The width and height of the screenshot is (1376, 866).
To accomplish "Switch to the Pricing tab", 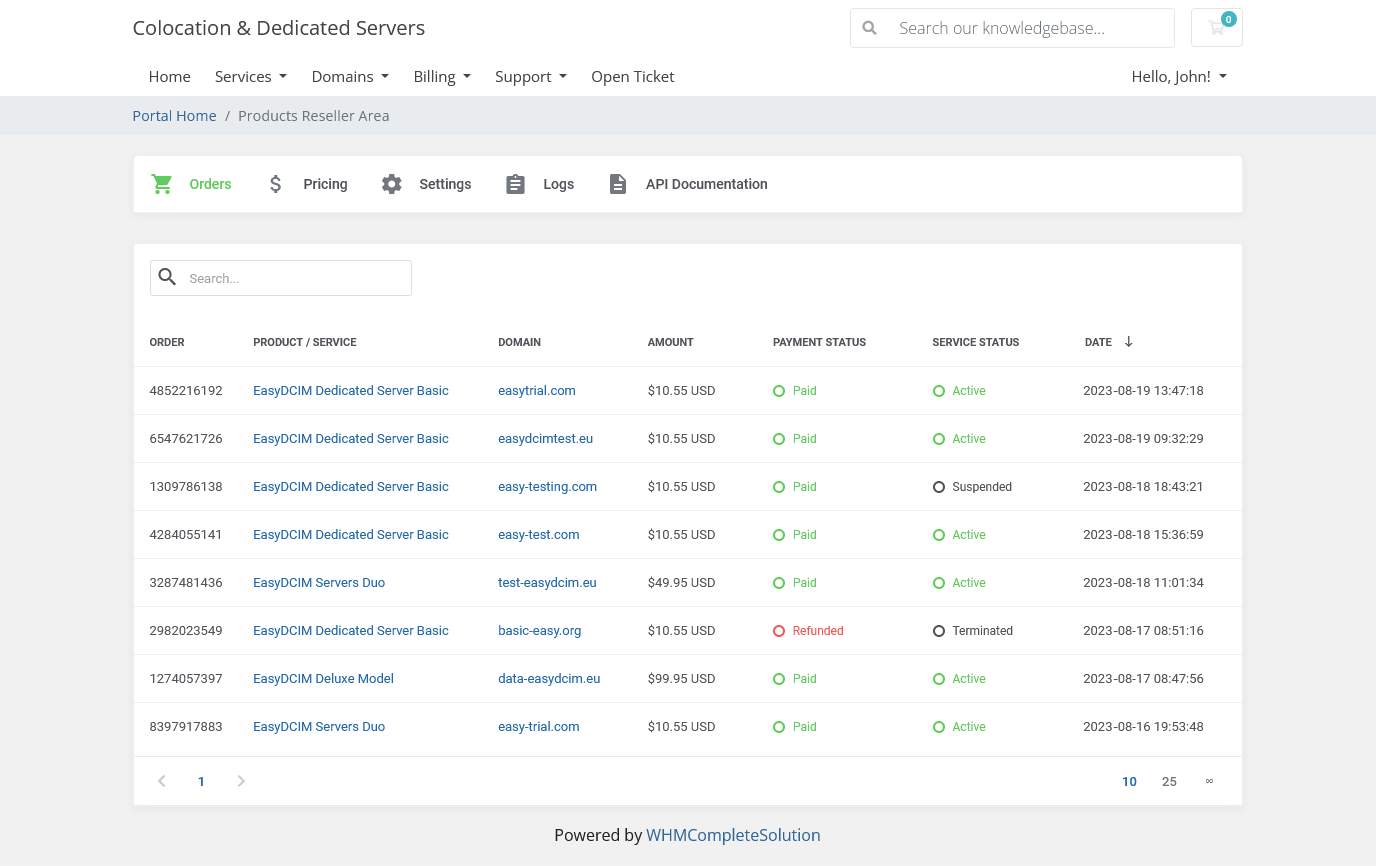I will pyautogui.click(x=307, y=184).
